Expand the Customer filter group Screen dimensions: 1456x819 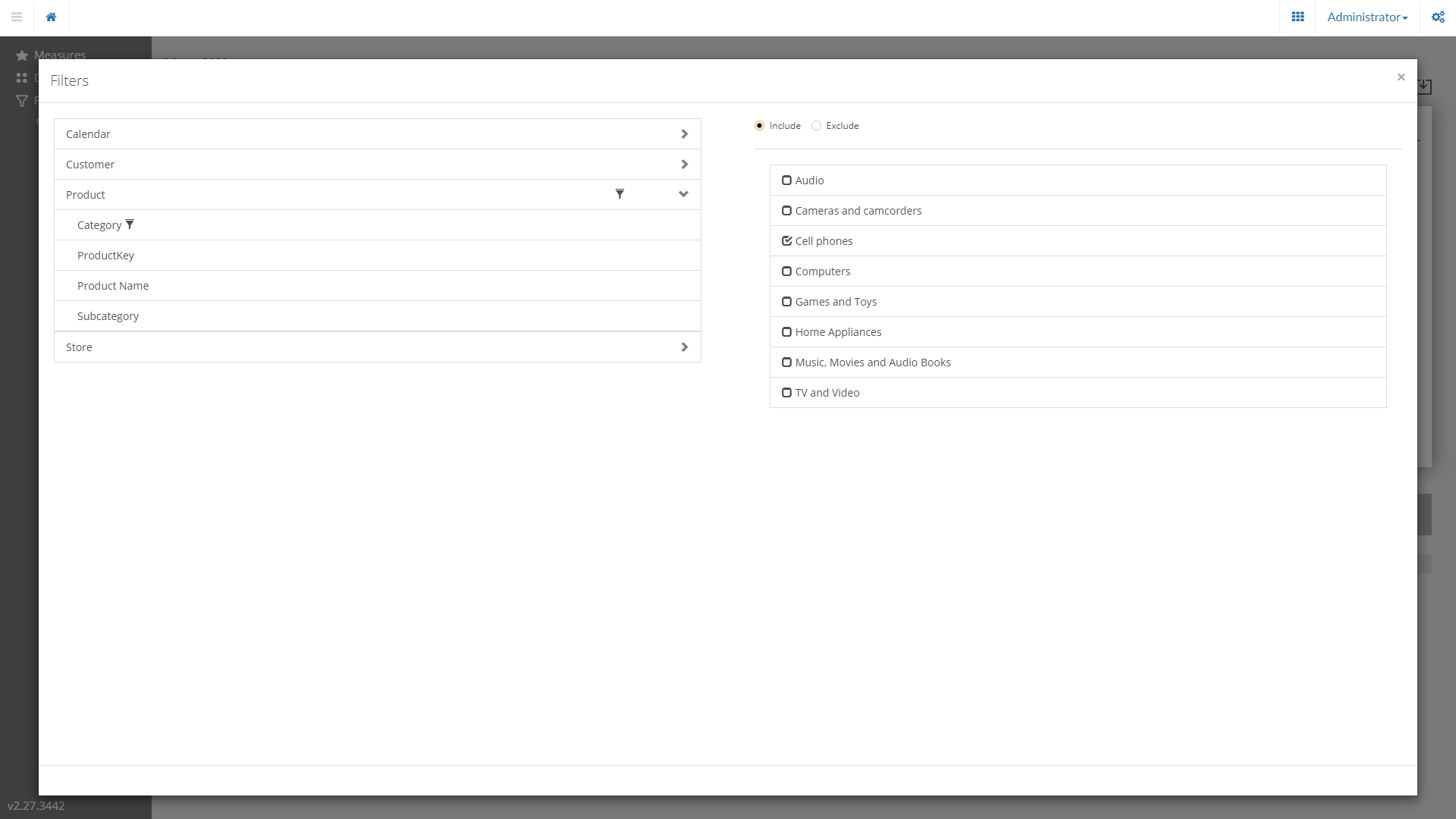click(x=684, y=165)
